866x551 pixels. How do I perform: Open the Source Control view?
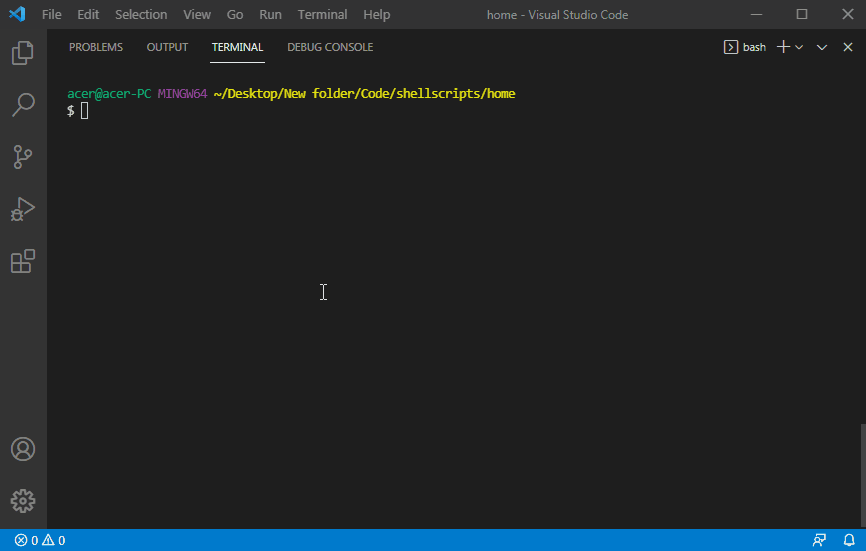(x=23, y=157)
